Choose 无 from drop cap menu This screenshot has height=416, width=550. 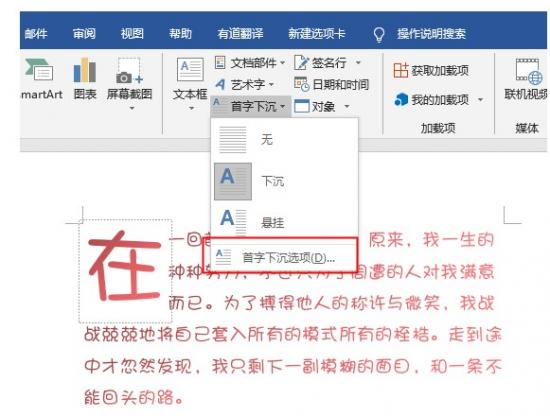tap(267, 140)
